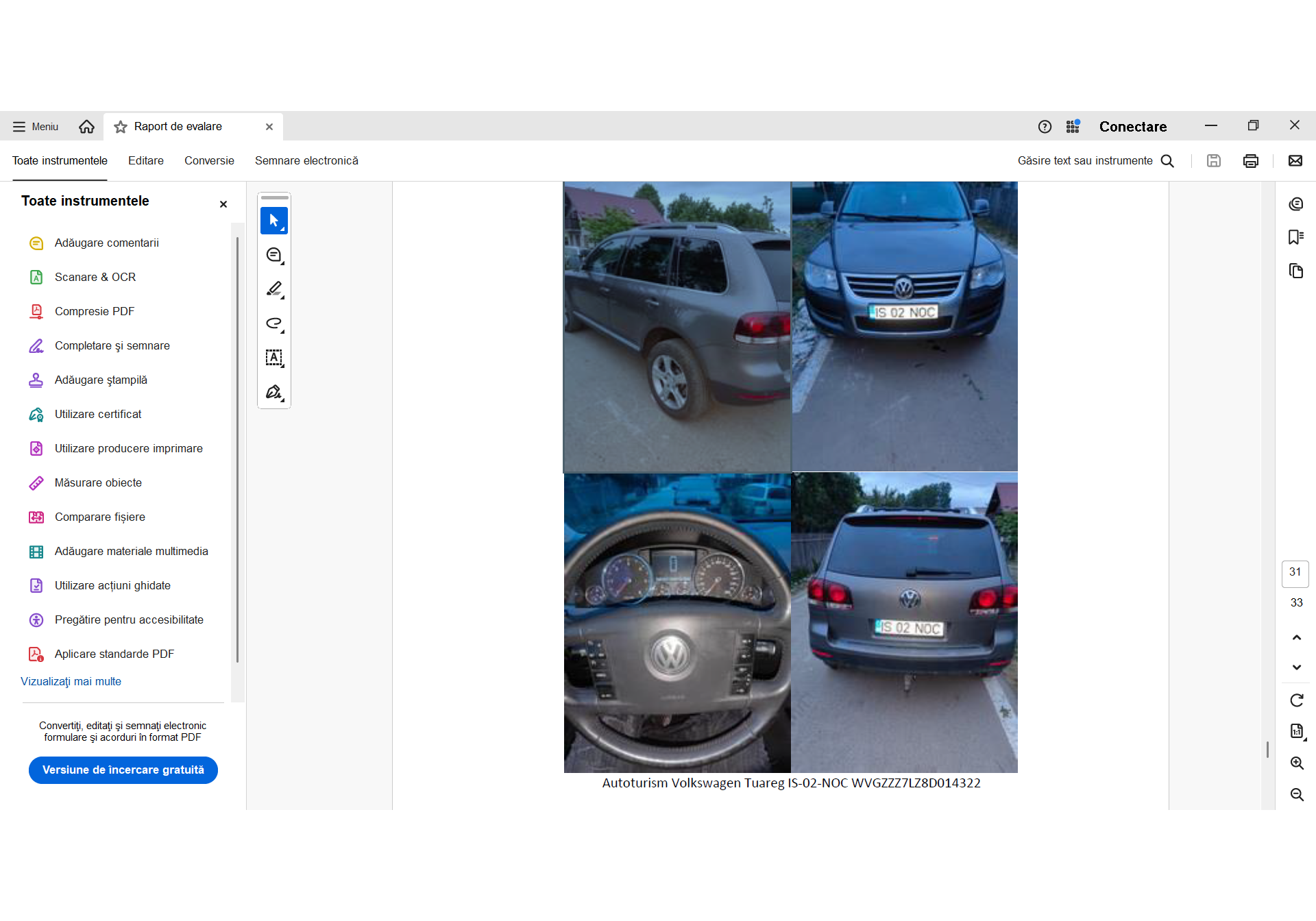Select the arrow selection tool
This screenshot has height=921, width=1316.
(273, 221)
